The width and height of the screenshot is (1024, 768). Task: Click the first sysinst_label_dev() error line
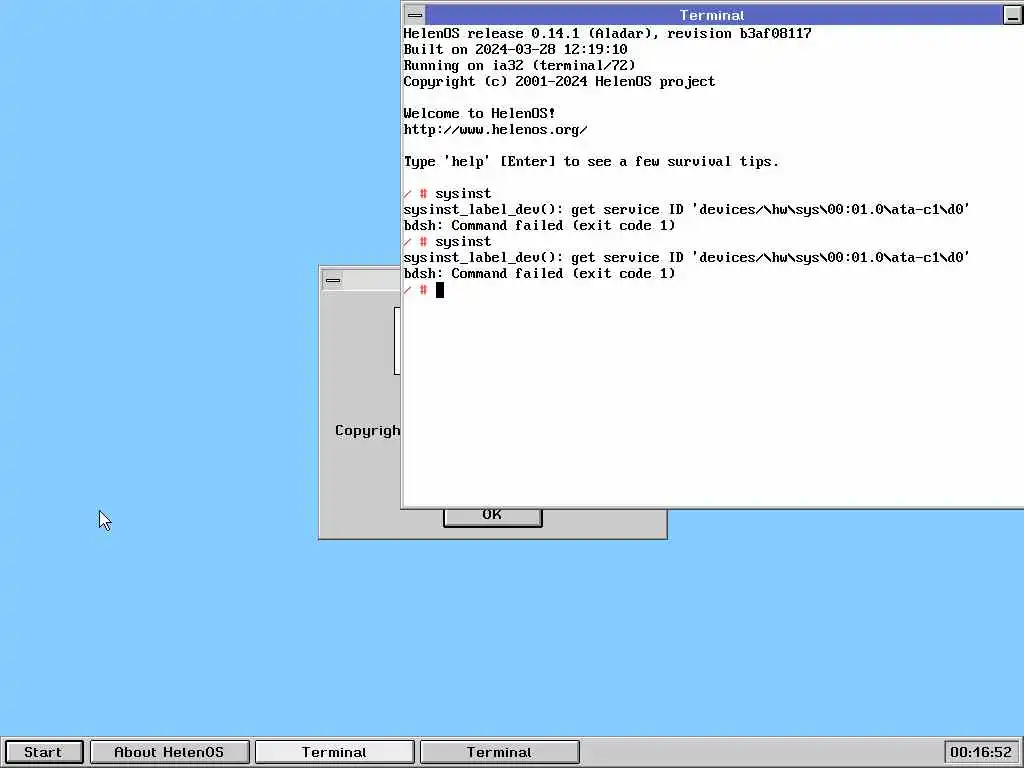[x=686, y=210]
